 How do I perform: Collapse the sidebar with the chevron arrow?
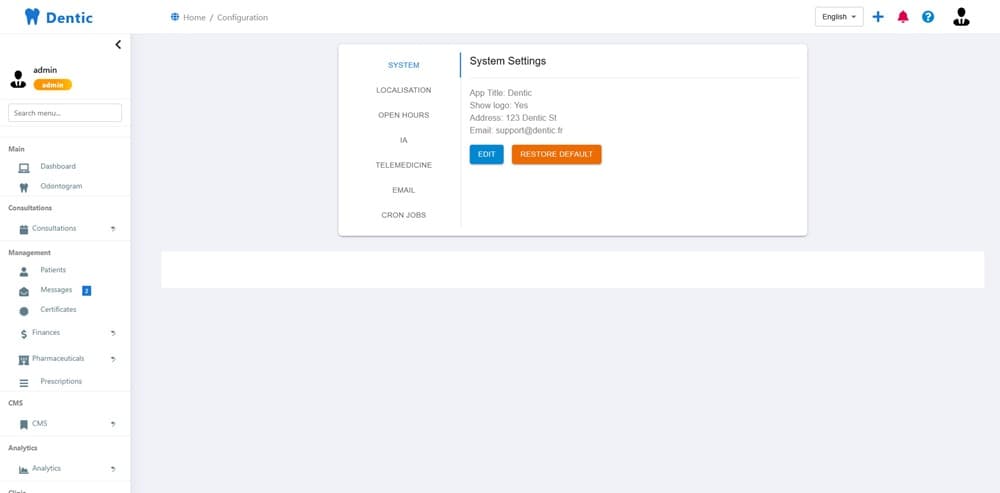tap(118, 45)
